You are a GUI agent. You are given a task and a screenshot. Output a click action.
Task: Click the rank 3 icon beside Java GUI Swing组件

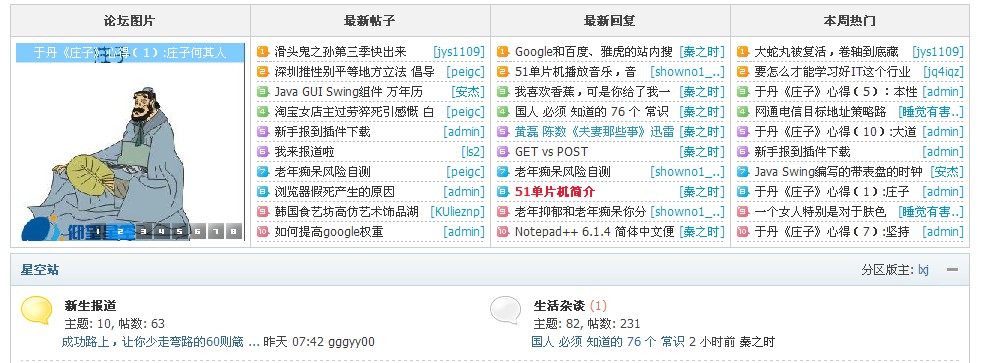click(x=263, y=92)
